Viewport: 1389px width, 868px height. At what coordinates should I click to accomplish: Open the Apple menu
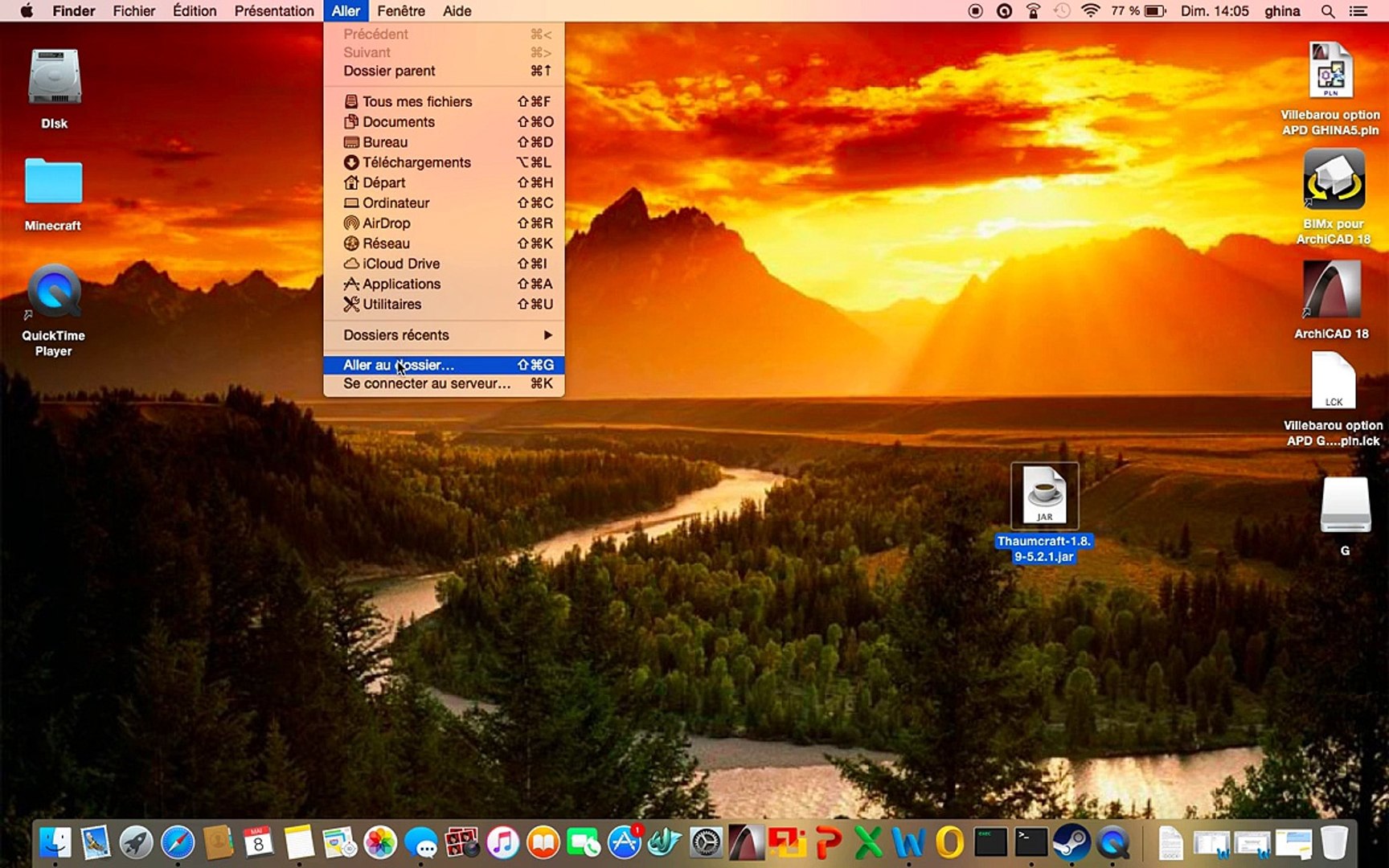[27, 11]
